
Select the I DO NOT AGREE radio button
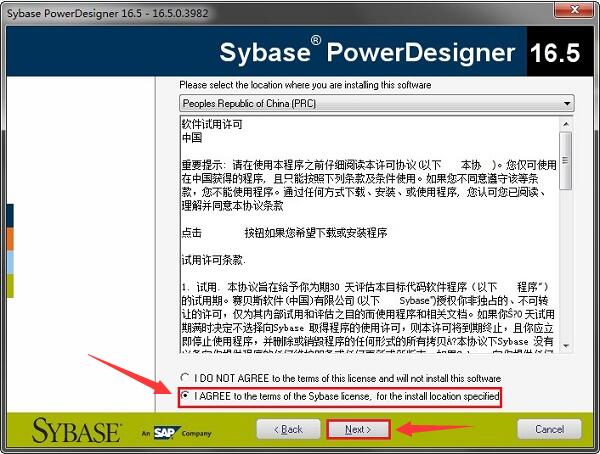185,378
